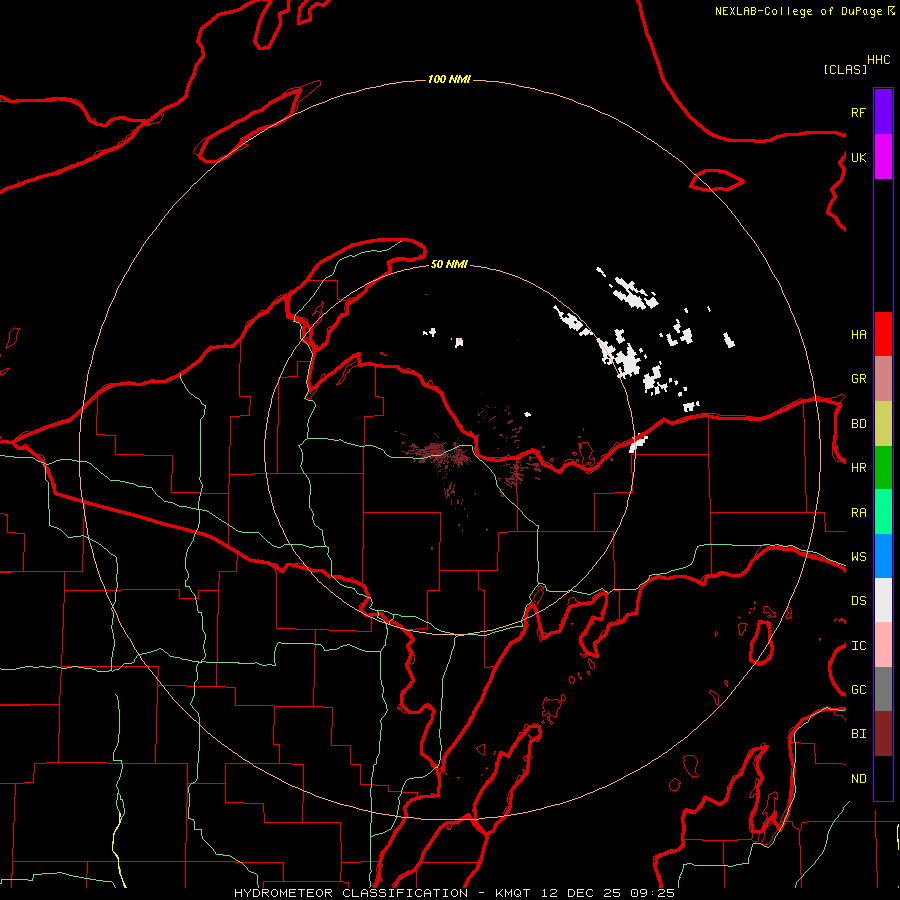Click the 12 DEC 25 date text
This screenshot has height=900, width=900.
[581, 893]
